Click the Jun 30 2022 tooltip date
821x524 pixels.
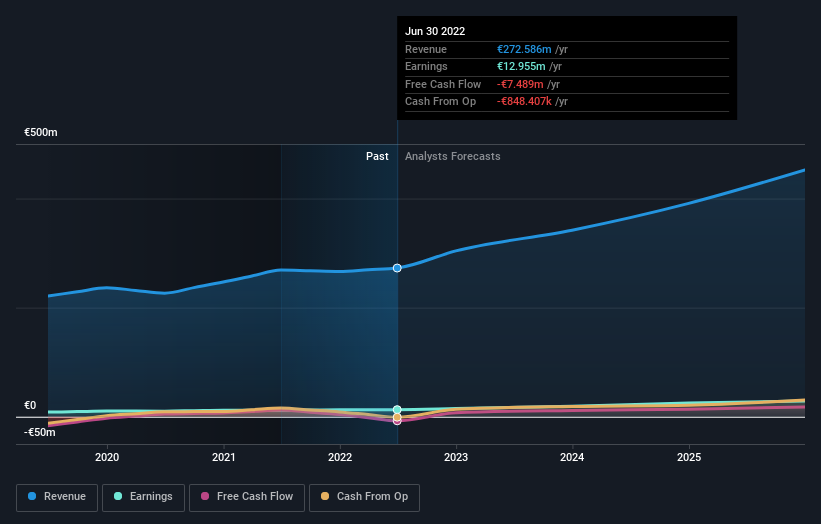coord(435,31)
